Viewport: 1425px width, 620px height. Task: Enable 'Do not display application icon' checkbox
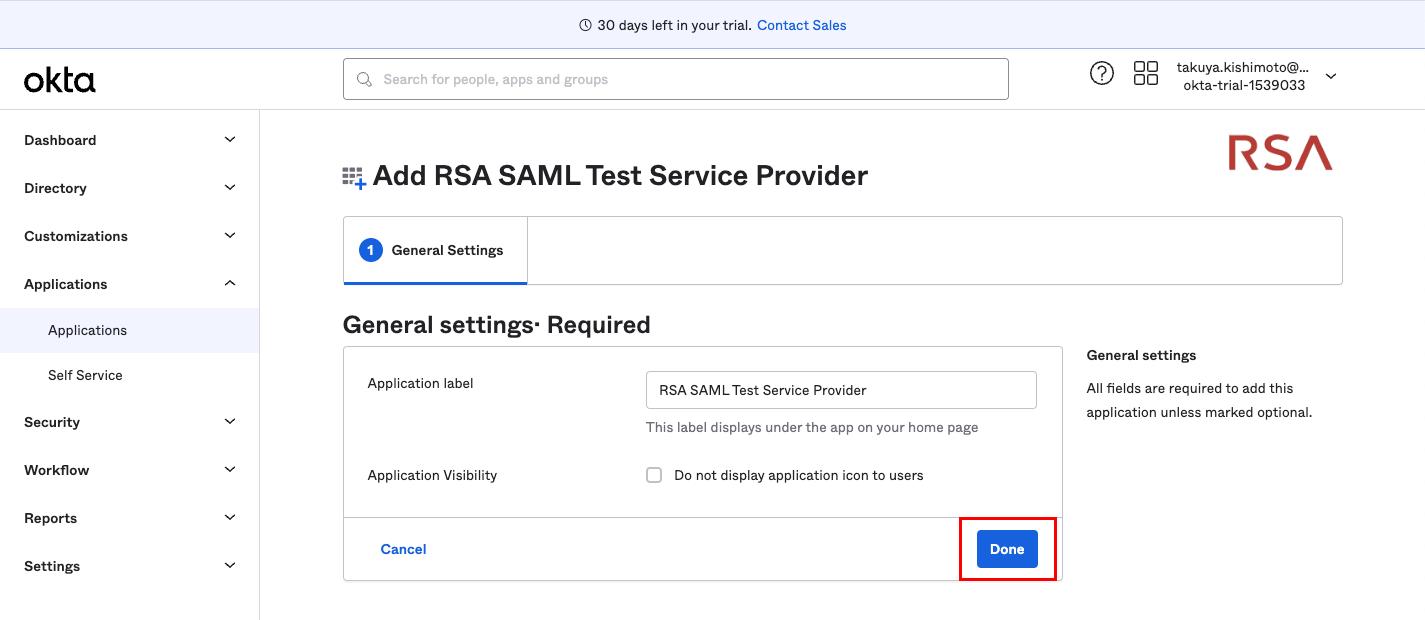pos(654,475)
